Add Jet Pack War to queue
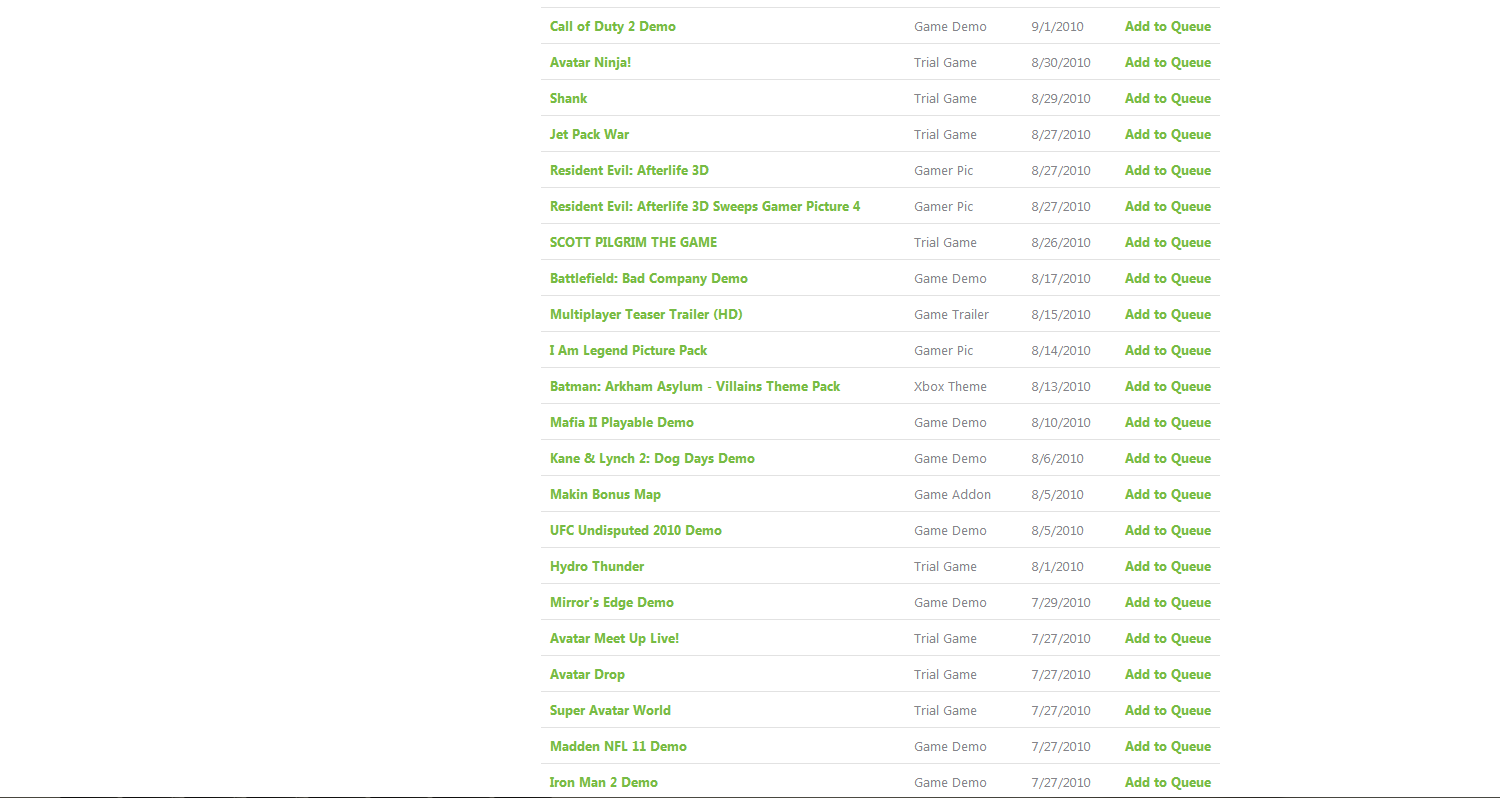Viewport: 1500px width, 798px height. pos(1167,135)
